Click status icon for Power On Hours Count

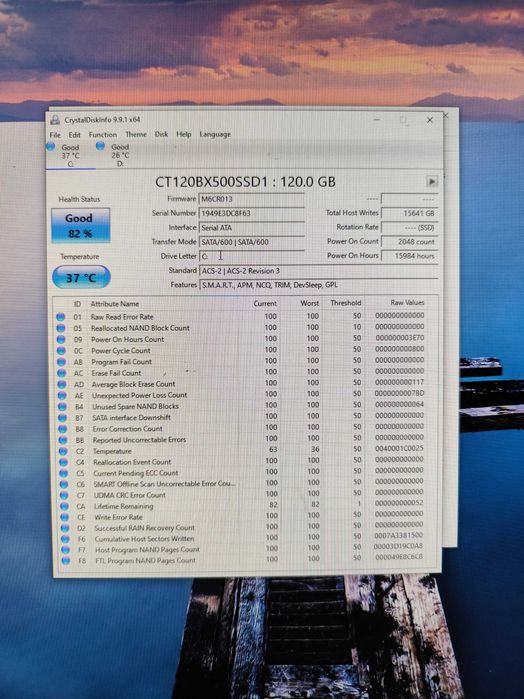[61, 339]
